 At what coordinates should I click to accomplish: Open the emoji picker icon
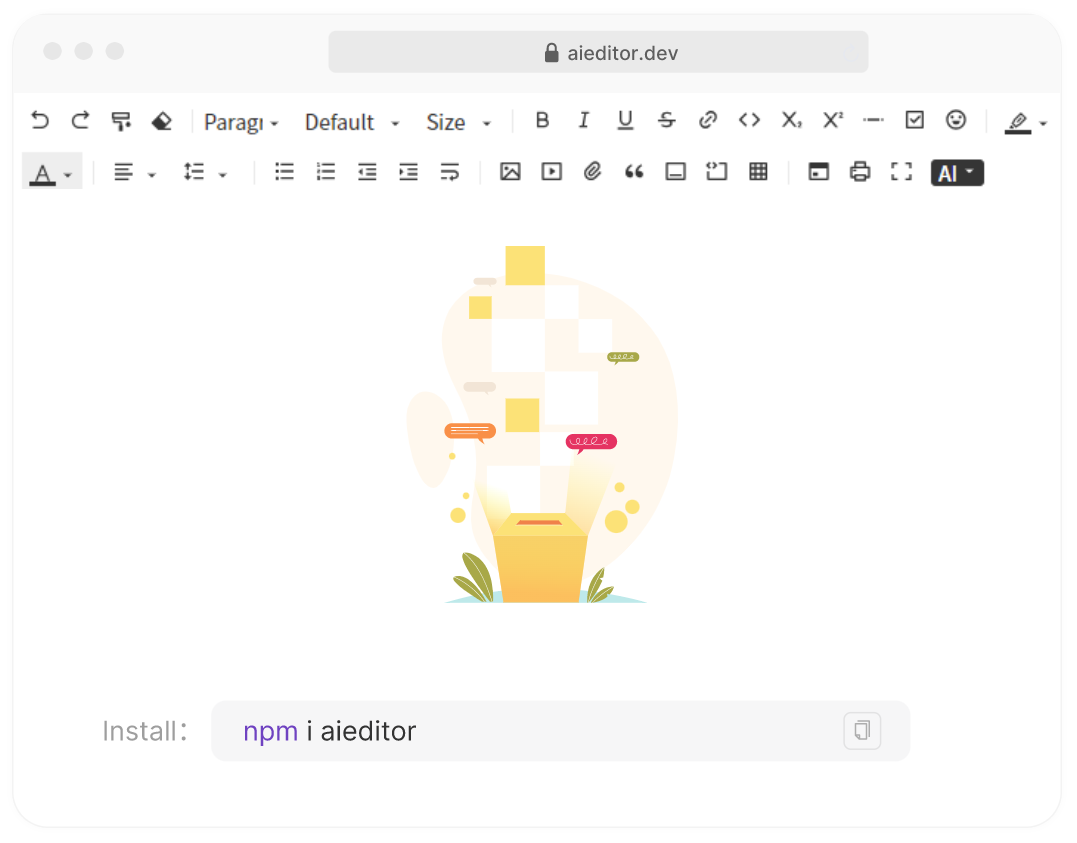pyautogui.click(x=956, y=120)
